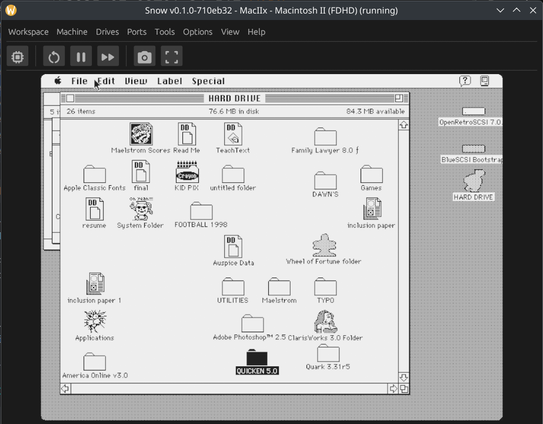Open the Snow Machine menu
This screenshot has height=424, width=543.
pos(72,32)
